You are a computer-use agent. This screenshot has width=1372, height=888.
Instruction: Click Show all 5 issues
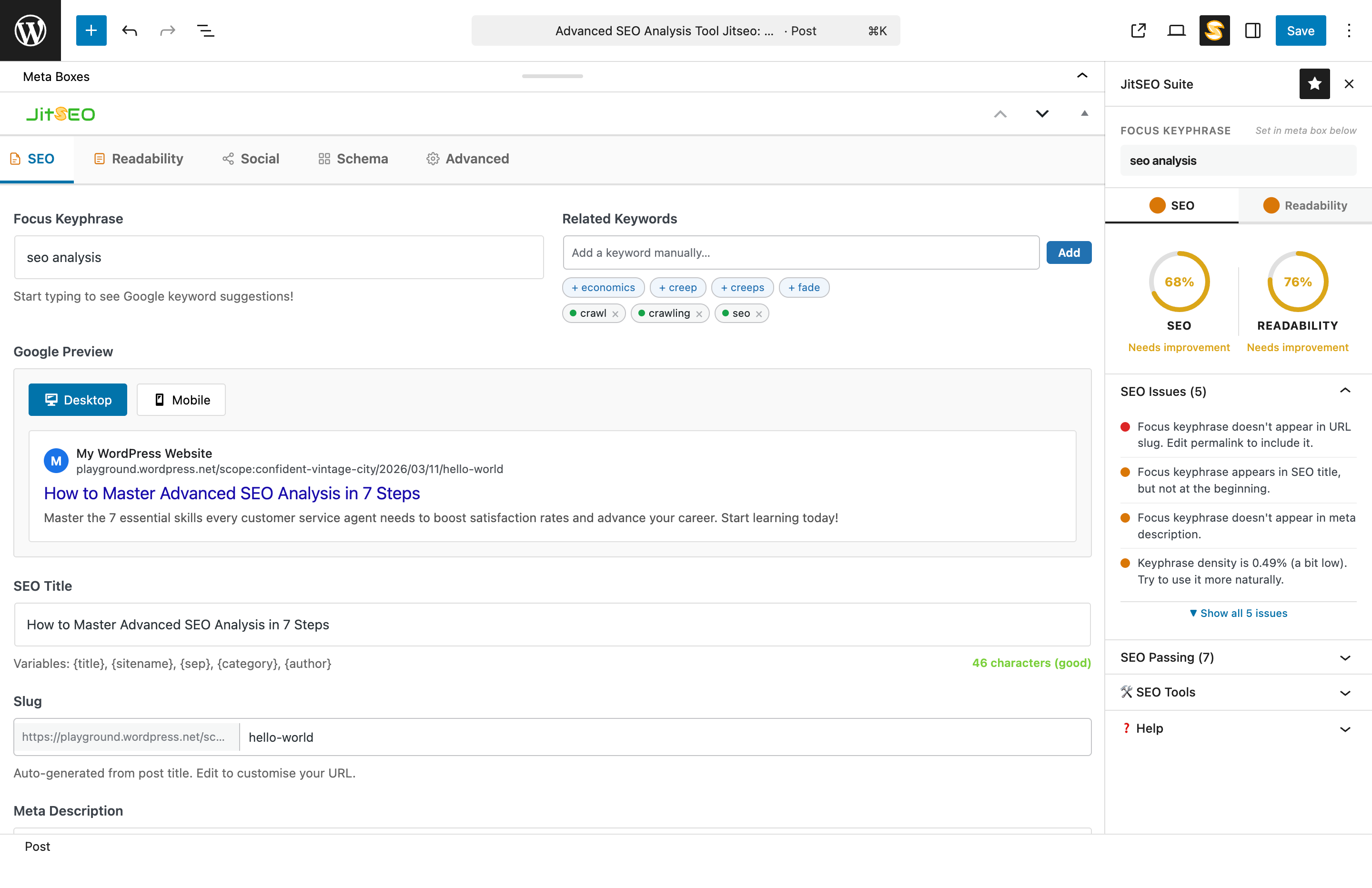point(1238,613)
